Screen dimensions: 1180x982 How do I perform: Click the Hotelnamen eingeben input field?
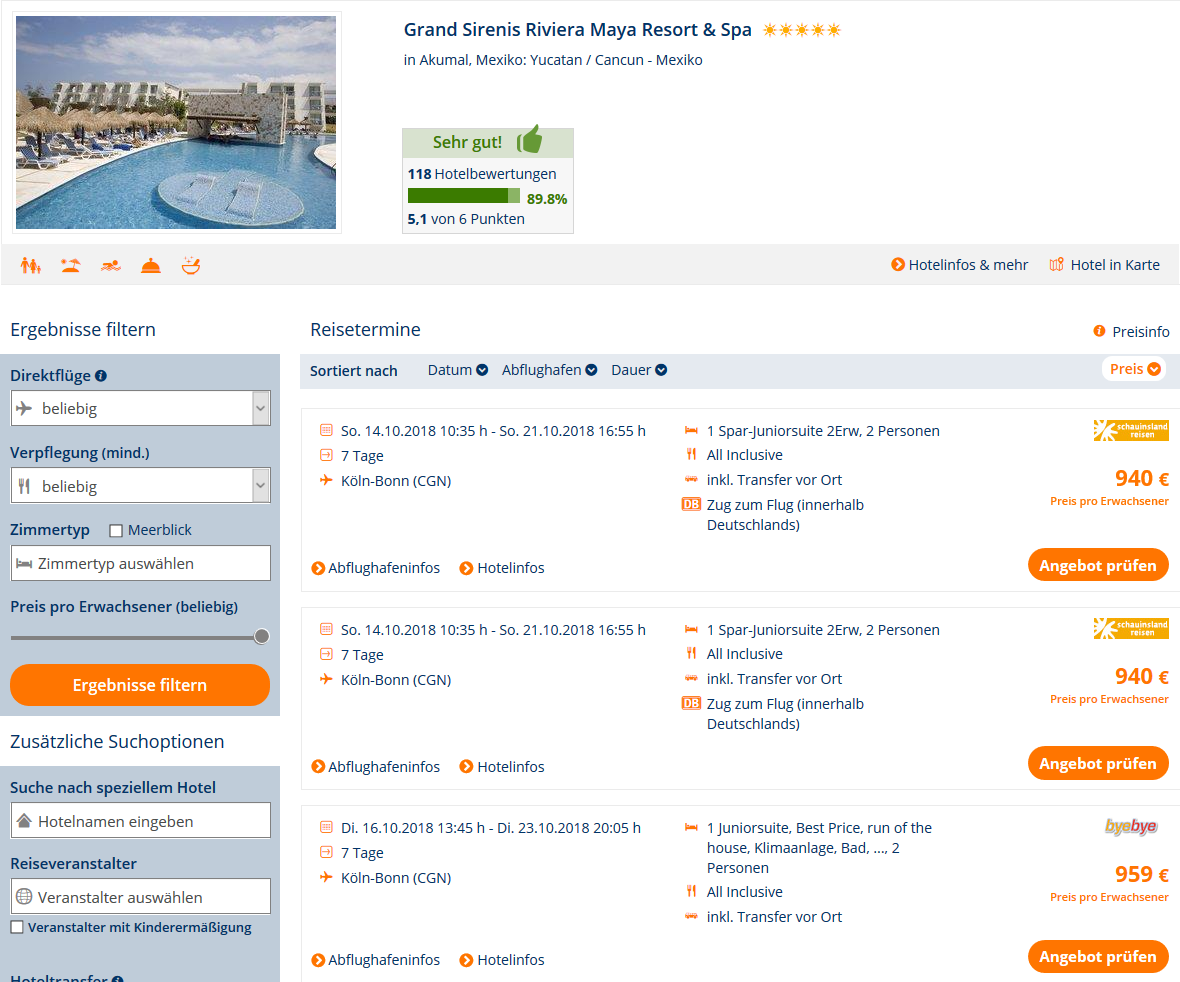[x=141, y=820]
